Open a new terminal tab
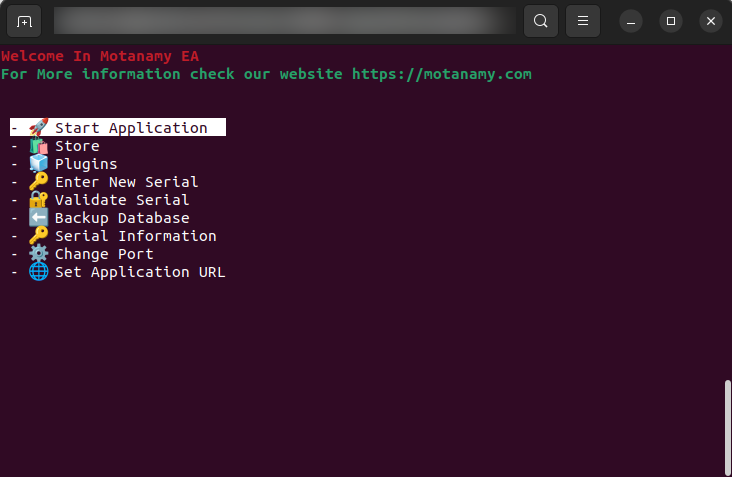Viewport: 732px width, 477px height. (24, 21)
